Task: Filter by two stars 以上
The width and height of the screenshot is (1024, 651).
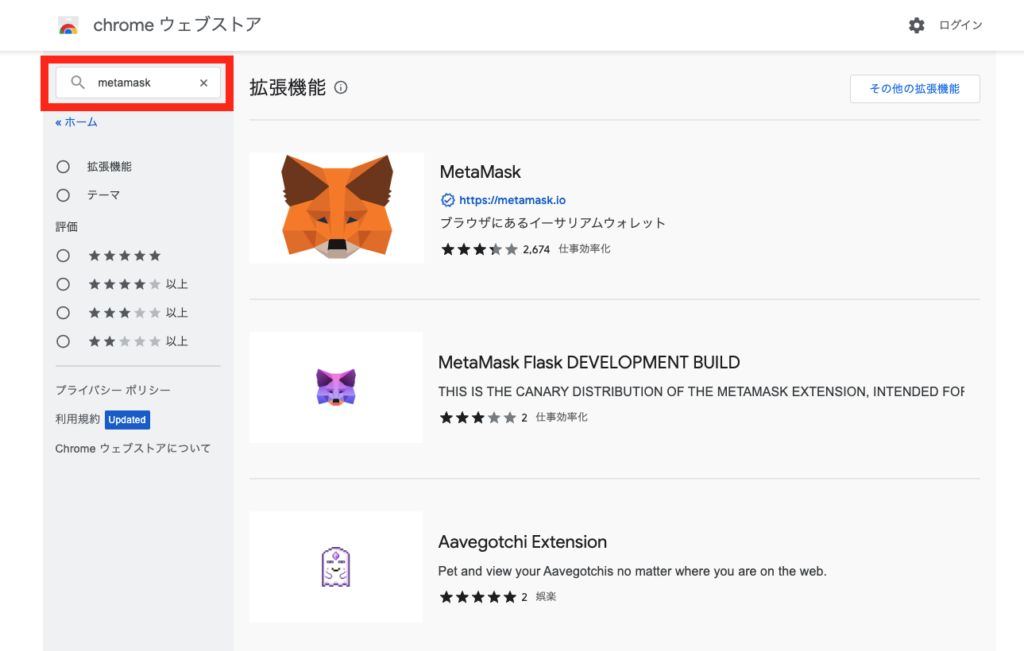Action: tap(63, 341)
